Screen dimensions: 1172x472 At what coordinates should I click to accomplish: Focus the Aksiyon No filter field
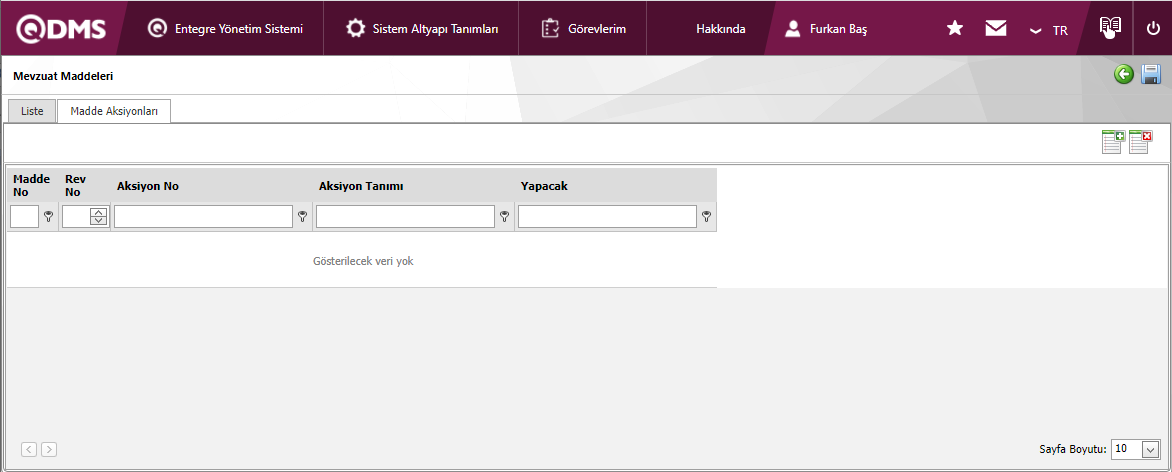click(x=203, y=217)
